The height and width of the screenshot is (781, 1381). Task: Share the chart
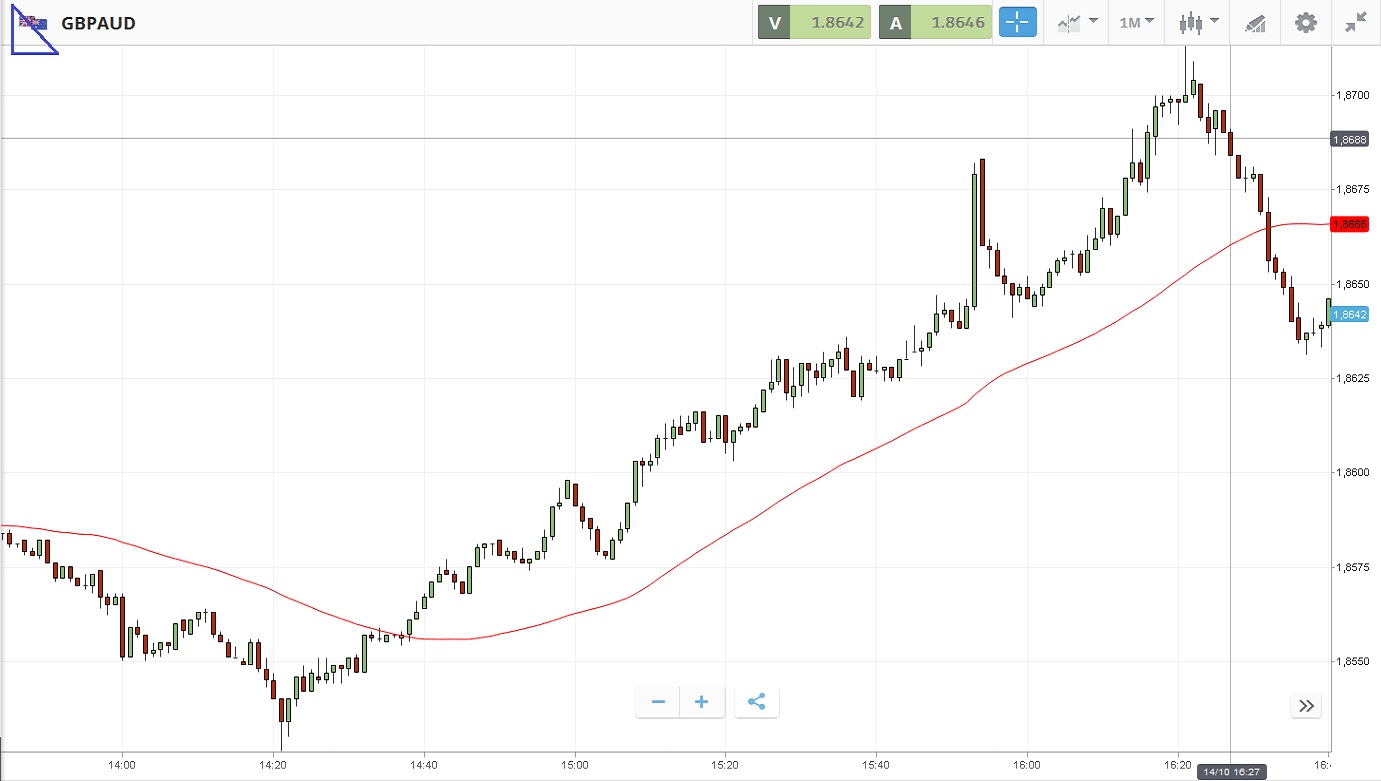(x=757, y=702)
